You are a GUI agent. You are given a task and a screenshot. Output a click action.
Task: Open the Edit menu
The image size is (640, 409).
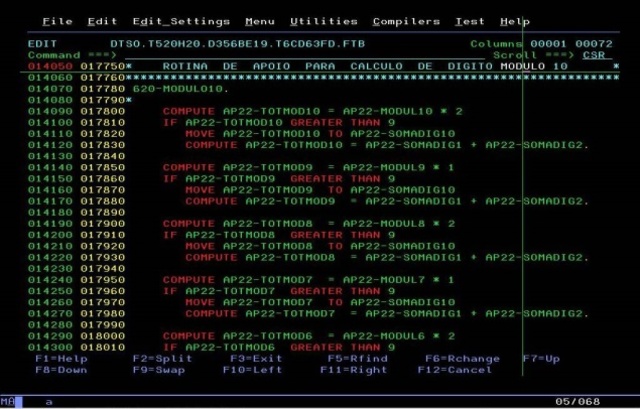(x=102, y=21)
